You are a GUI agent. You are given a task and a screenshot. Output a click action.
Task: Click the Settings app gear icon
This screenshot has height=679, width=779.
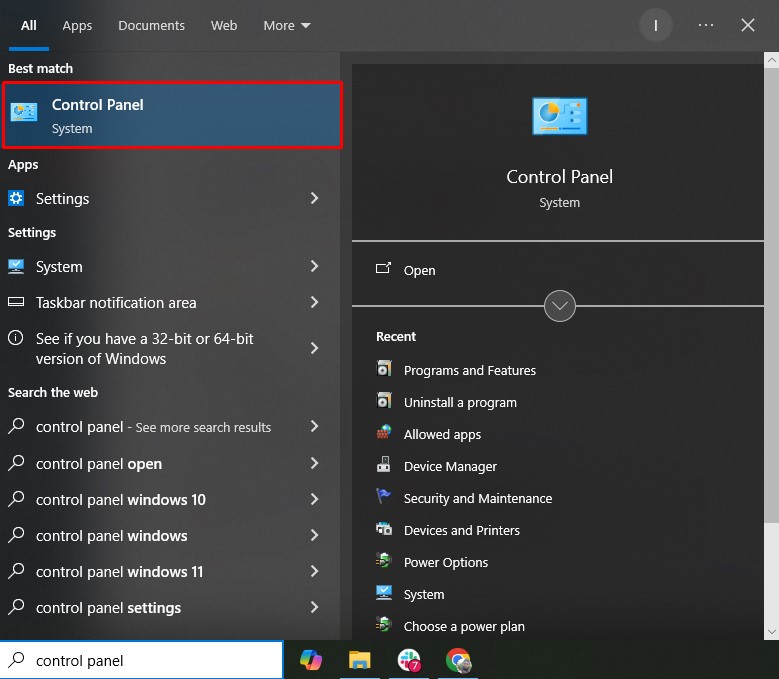tap(16, 198)
